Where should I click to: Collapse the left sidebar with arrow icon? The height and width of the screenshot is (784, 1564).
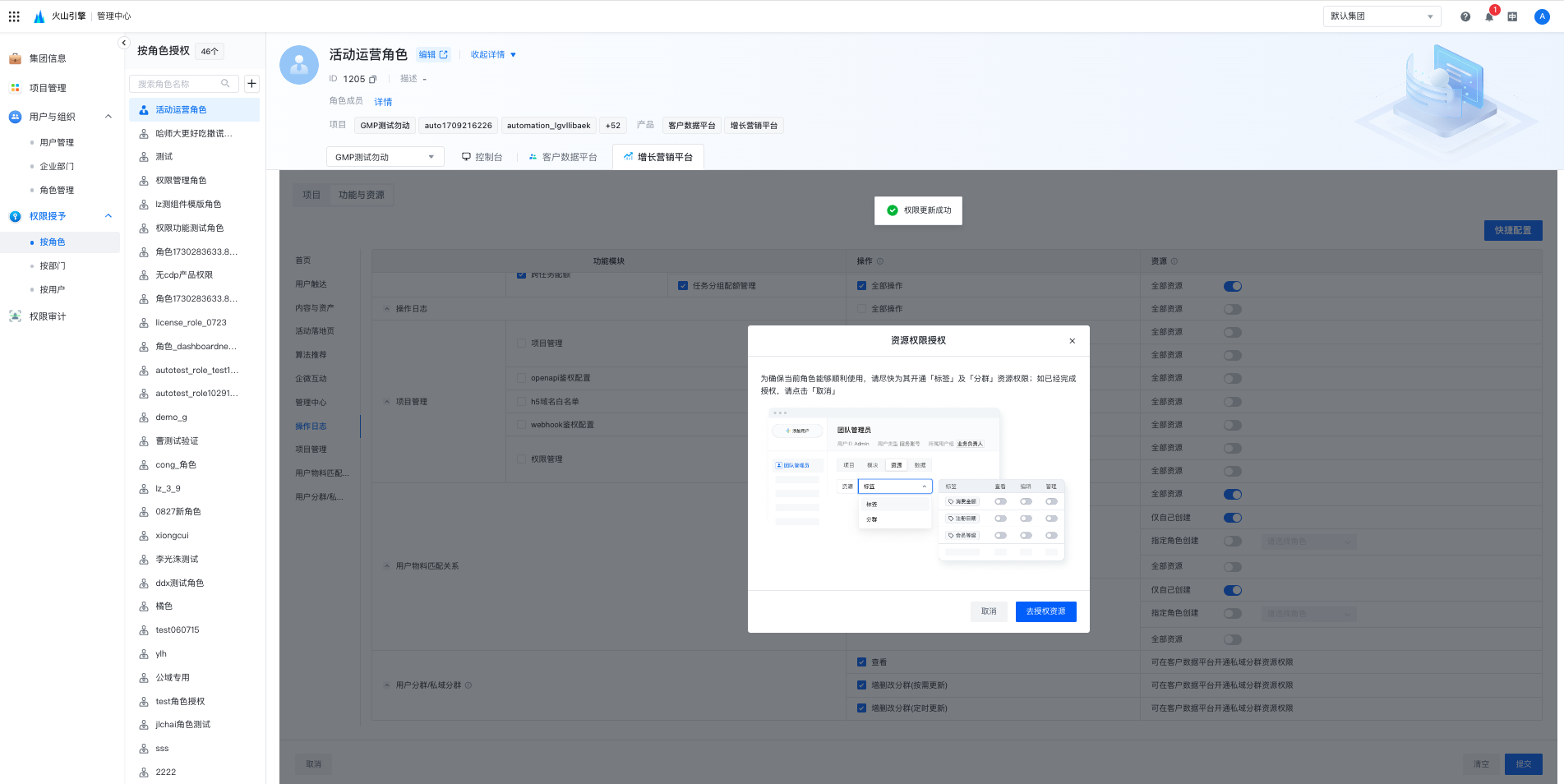point(124,43)
